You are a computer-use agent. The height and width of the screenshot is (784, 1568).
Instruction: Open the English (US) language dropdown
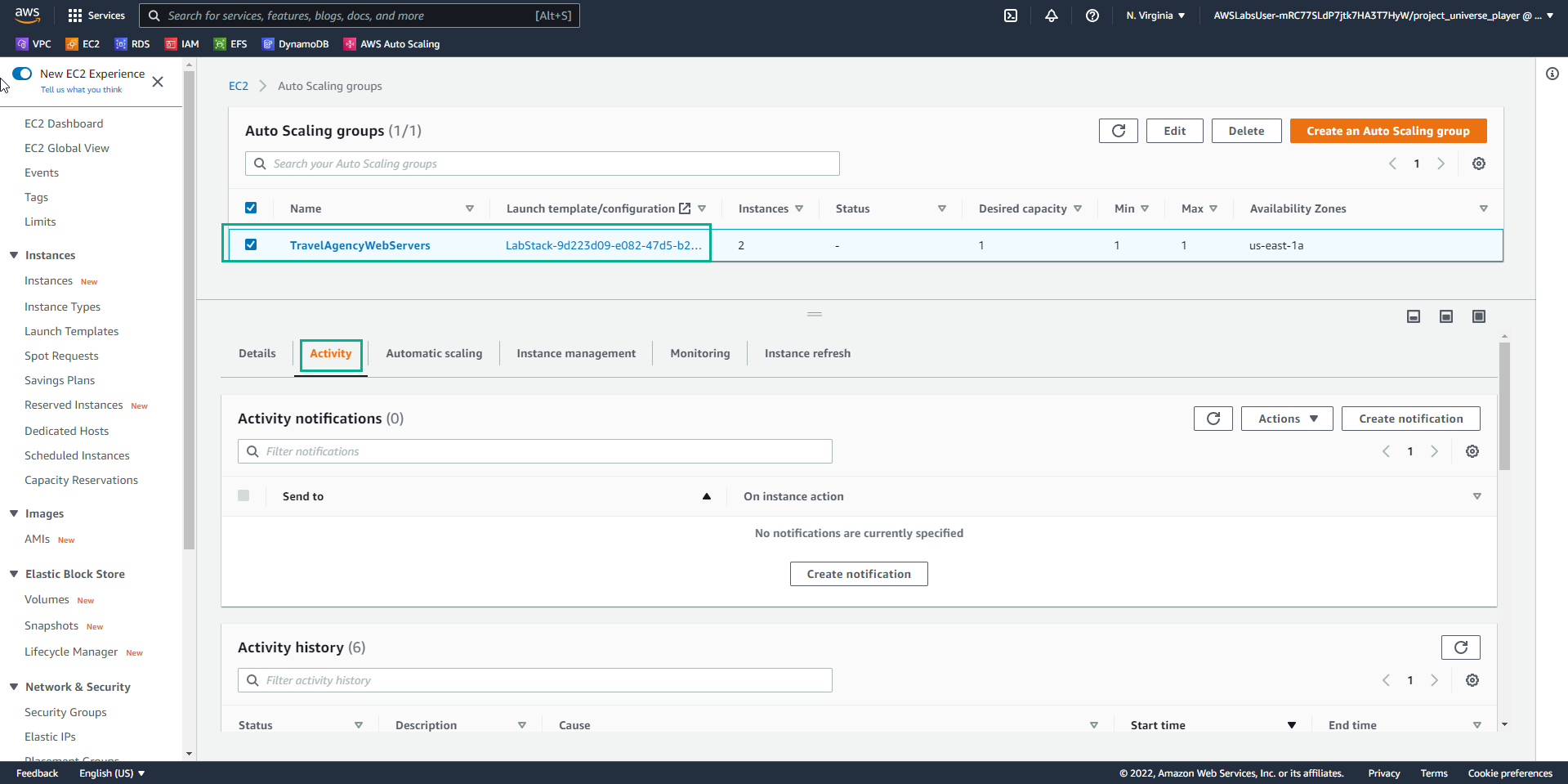point(112,773)
